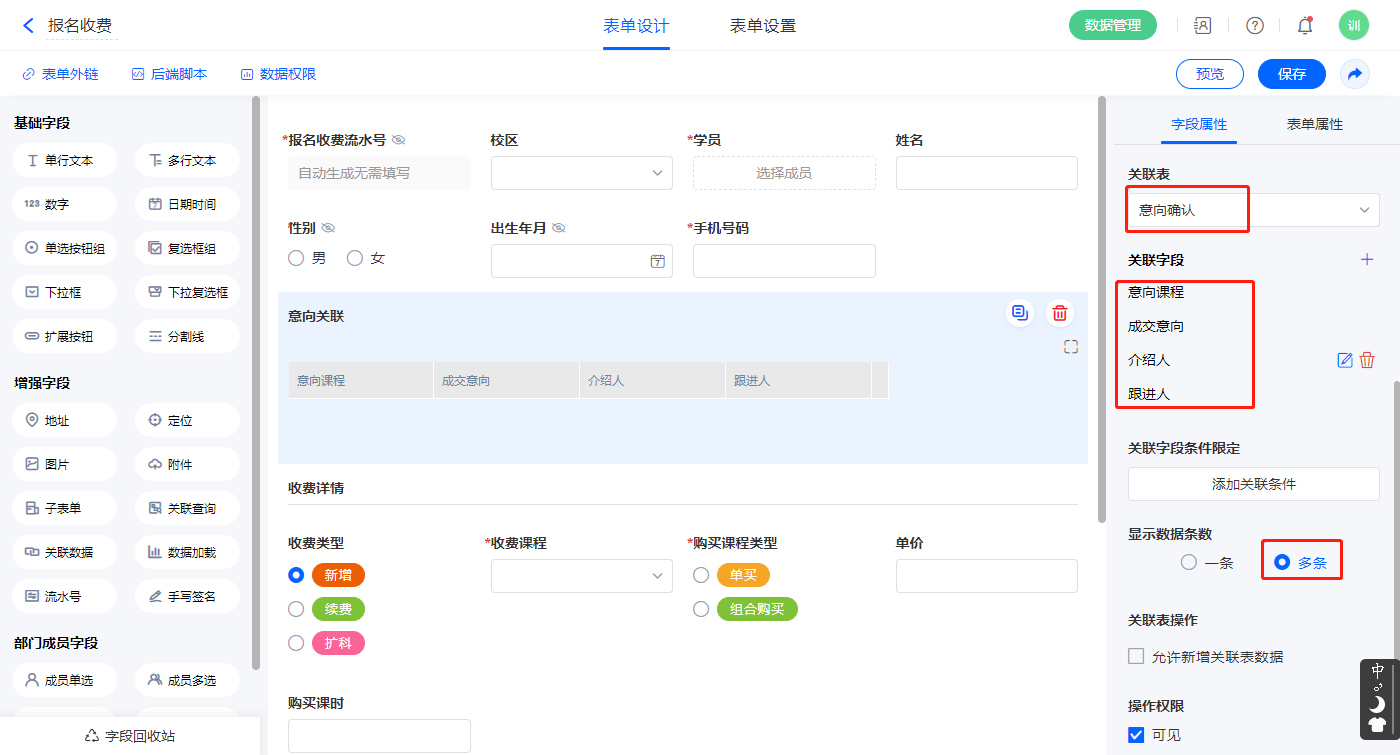Click the plus icon to add 关联字段
The image size is (1400, 755).
[x=1367, y=260]
